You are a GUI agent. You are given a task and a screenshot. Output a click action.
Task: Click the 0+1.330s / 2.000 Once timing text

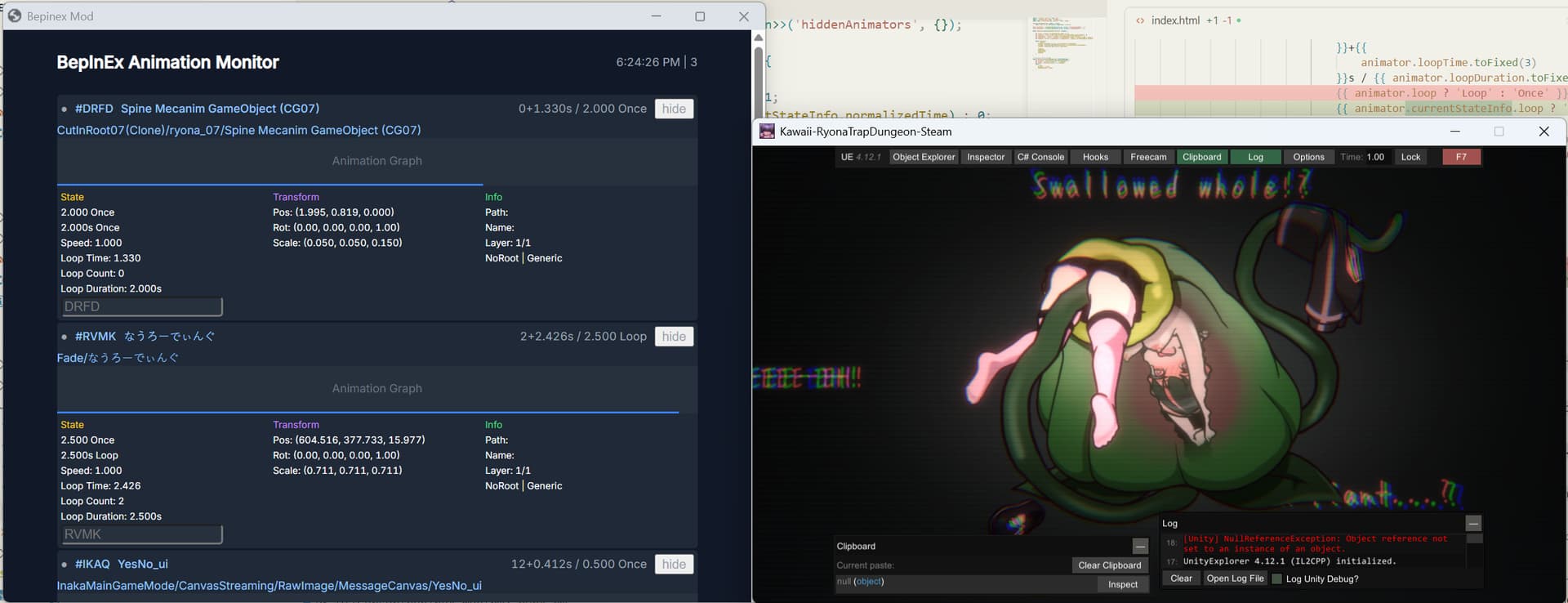582,109
